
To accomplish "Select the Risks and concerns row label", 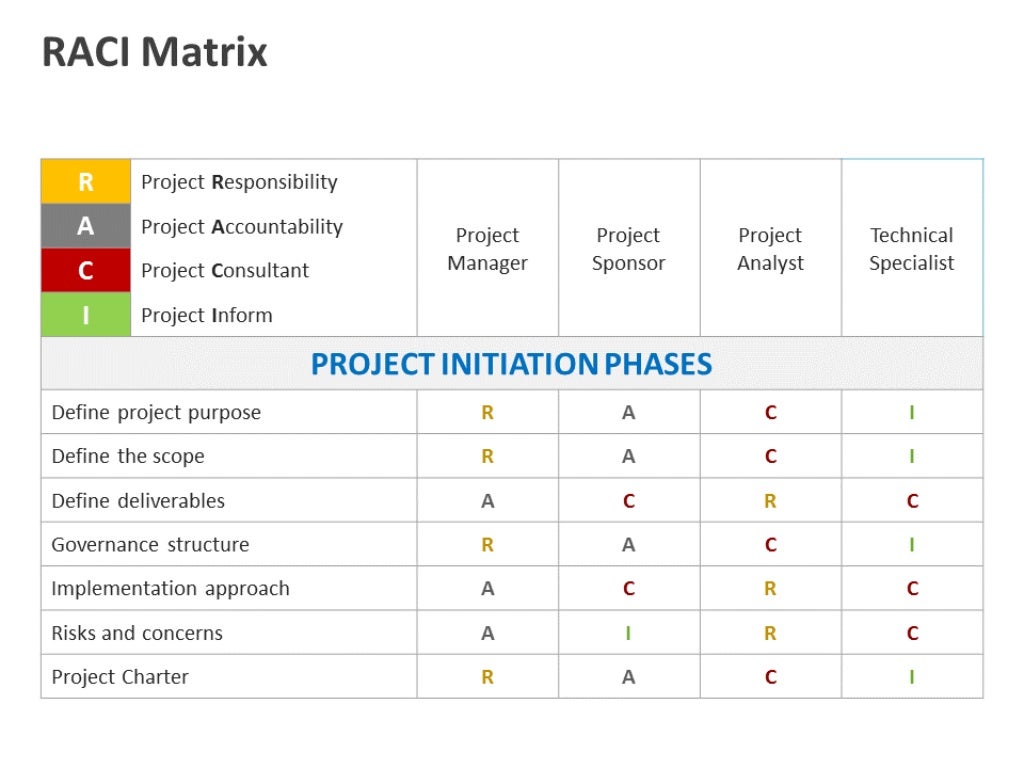I will click(x=137, y=633).
